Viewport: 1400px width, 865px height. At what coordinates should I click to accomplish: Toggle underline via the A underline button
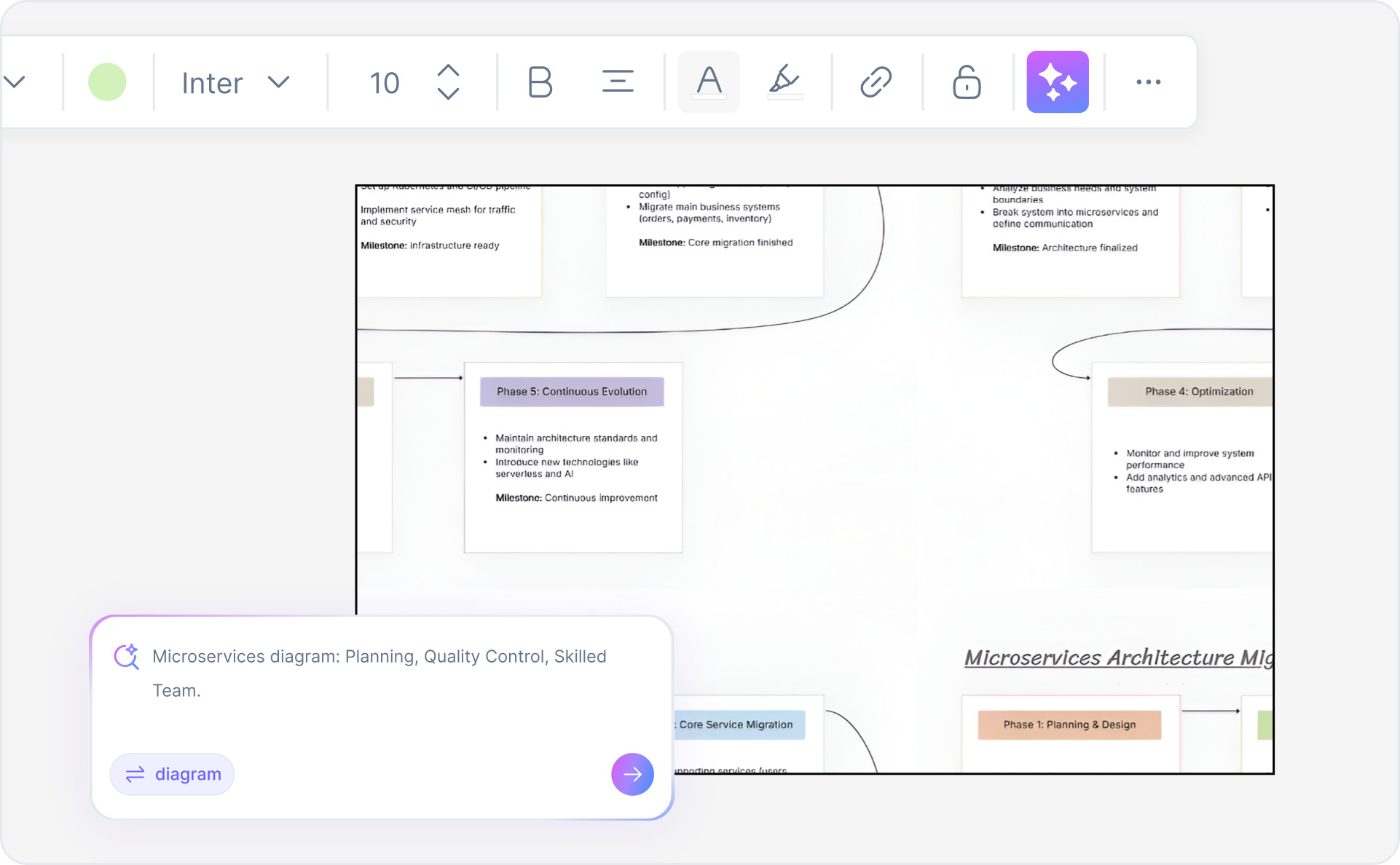pos(707,82)
